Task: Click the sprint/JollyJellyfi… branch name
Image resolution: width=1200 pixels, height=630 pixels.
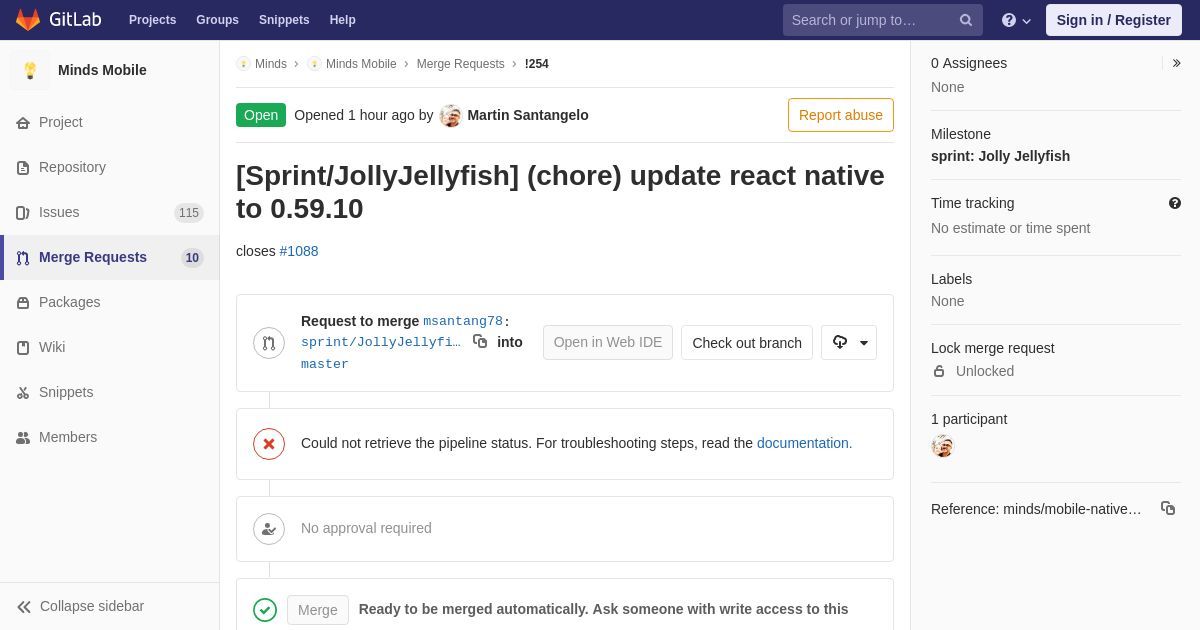Action: (x=381, y=342)
